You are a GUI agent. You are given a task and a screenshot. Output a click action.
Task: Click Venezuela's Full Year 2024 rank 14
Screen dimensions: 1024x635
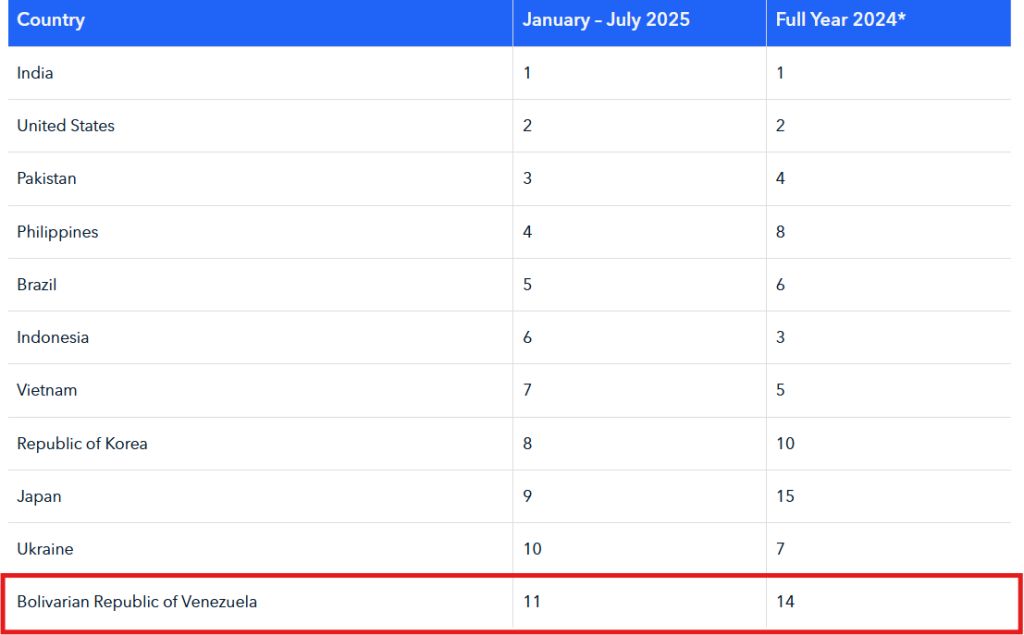click(x=786, y=602)
